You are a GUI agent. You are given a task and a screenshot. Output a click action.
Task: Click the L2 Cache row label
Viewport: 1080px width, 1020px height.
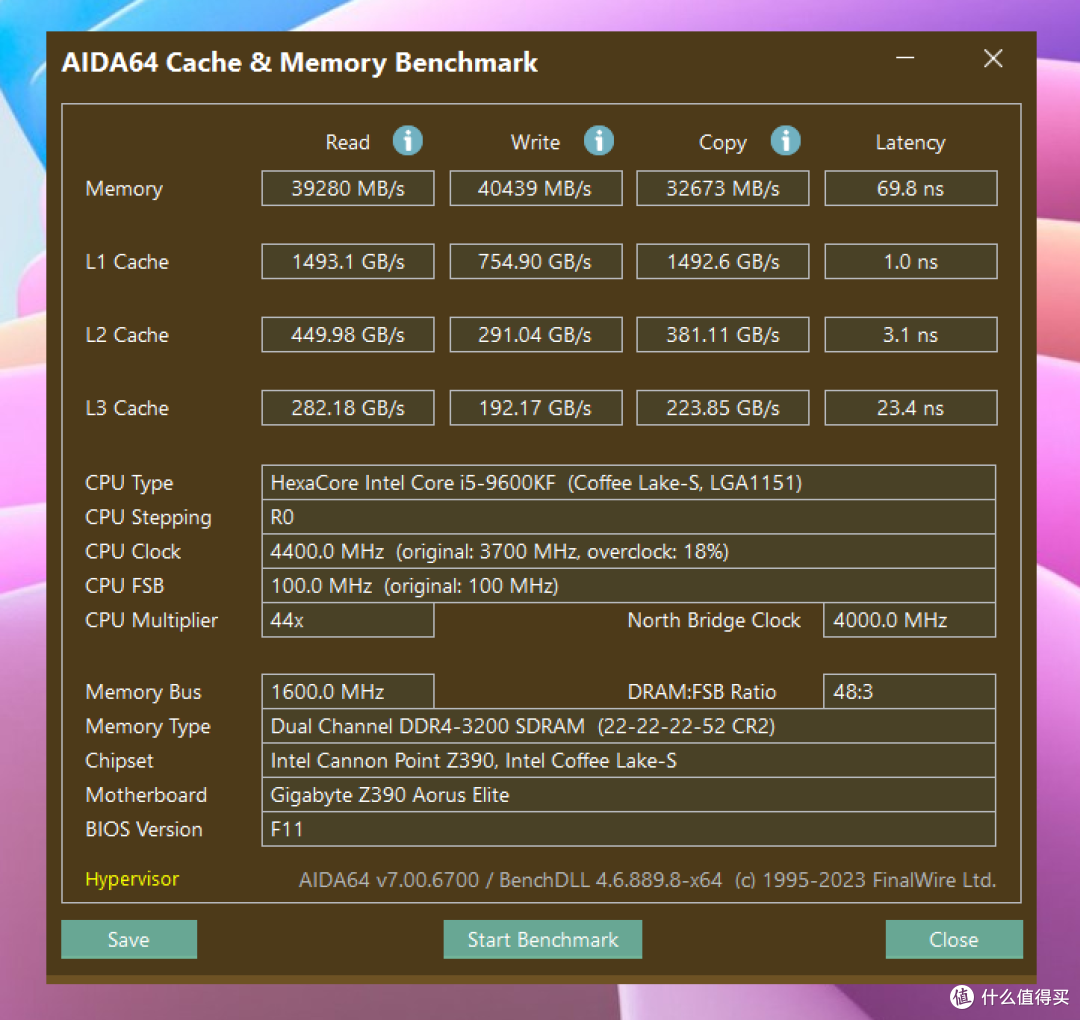click(127, 335)
